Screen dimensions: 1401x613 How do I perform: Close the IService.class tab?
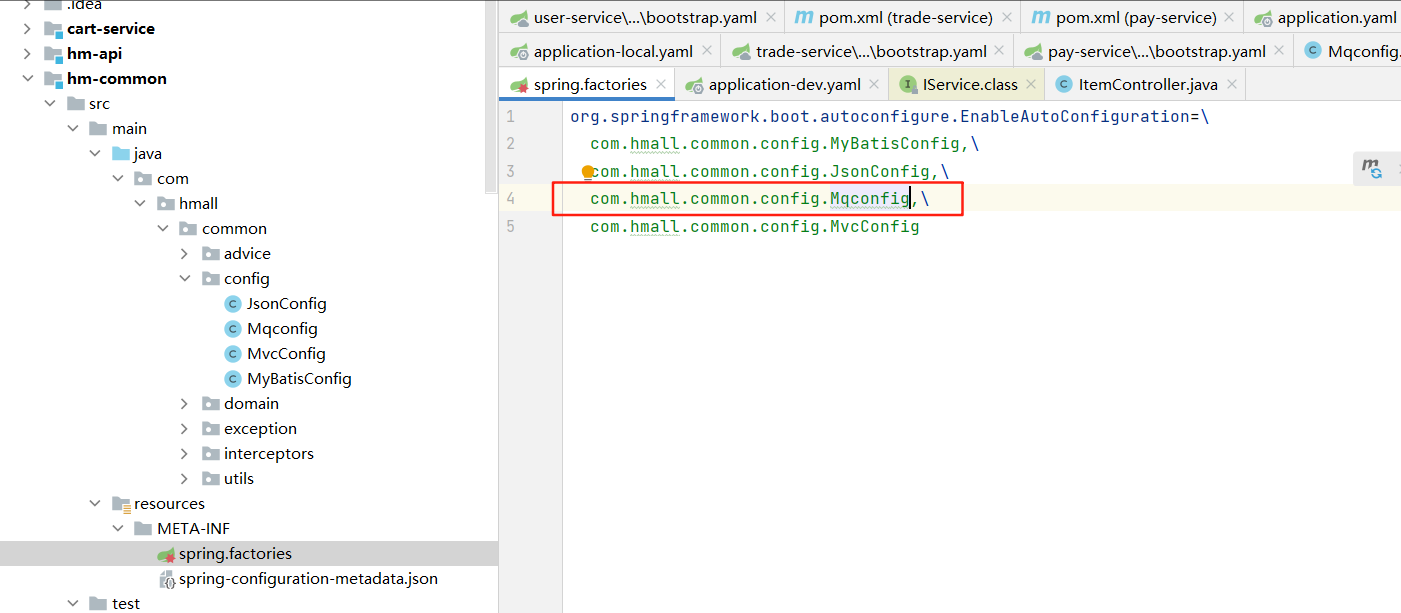tap(1031, 85)
